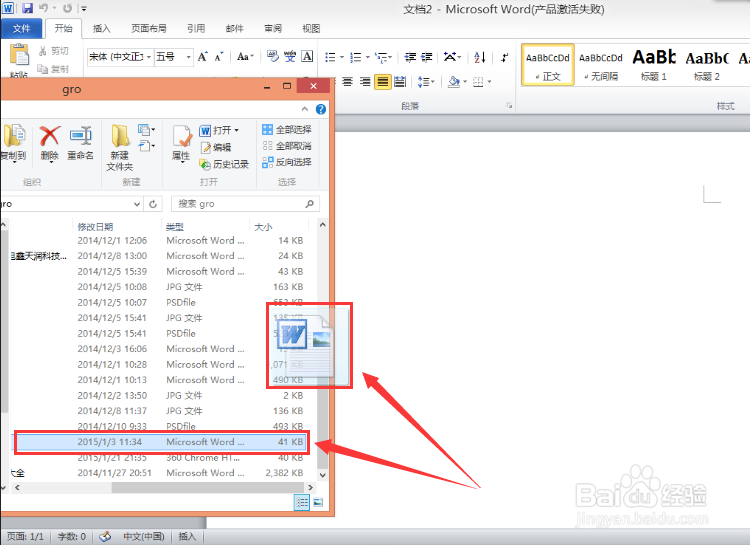Click the Decrease Indent icon
The image size is (750, 545).
click(410, 57)
